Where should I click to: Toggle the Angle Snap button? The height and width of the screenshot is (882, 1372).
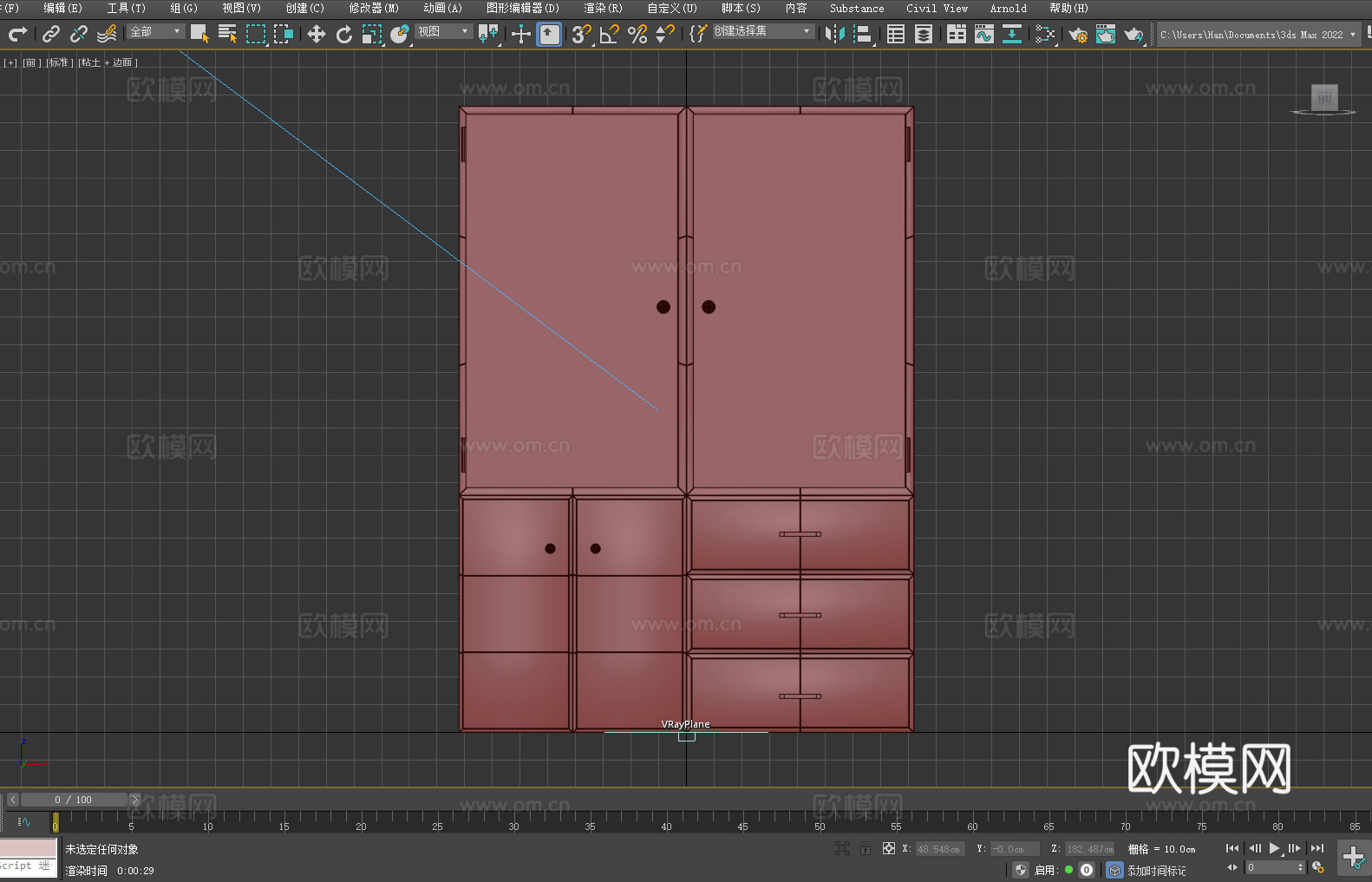610,34
